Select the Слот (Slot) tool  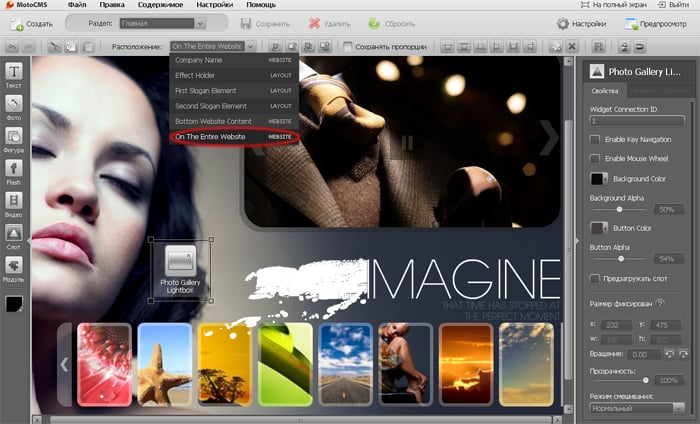tap(15, 236)
